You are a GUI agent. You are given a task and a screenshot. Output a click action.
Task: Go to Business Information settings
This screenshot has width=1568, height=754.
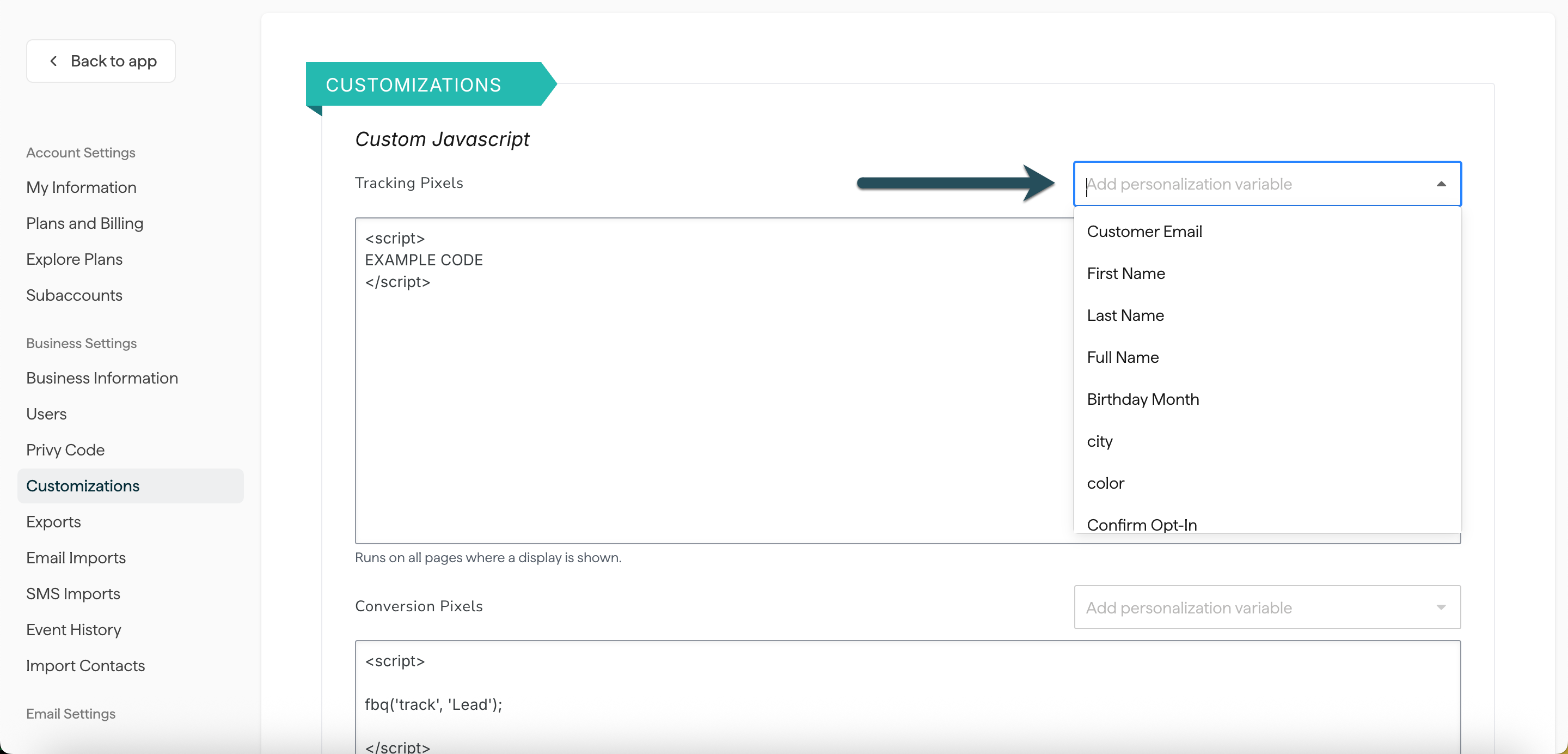[102, 378]
